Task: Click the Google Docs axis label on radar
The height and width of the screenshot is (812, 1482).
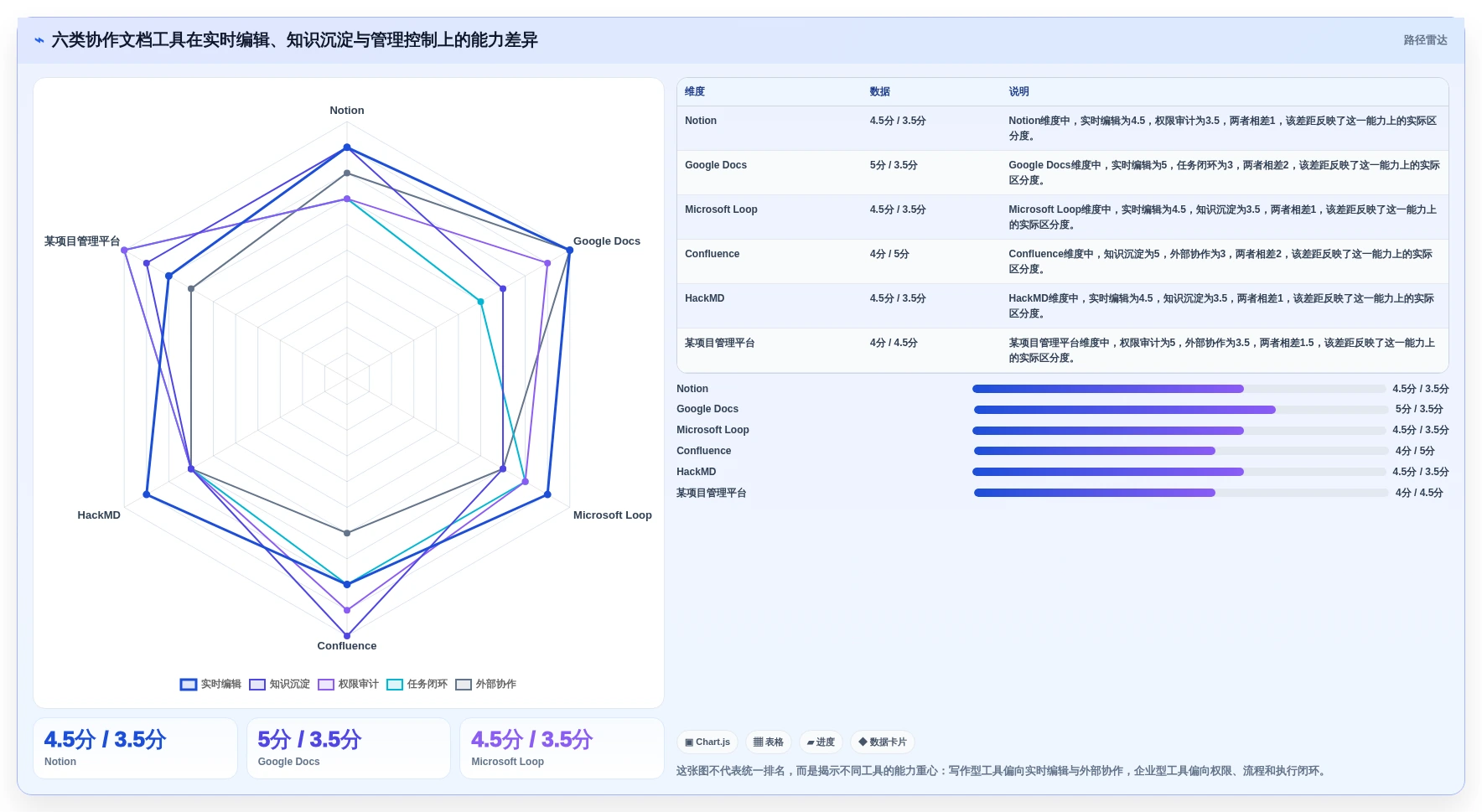Action: (x=607, y=241)
